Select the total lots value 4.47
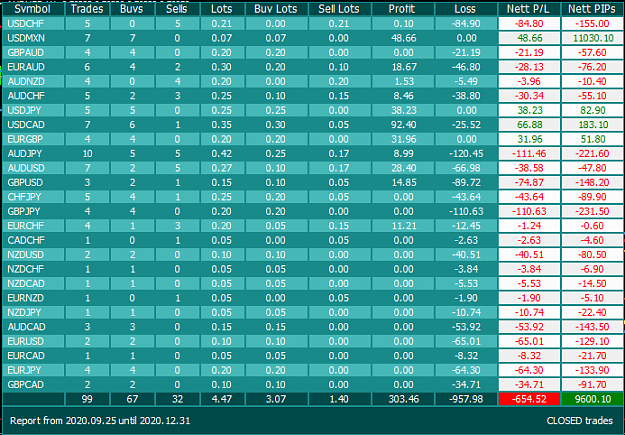Screen dimensions: 625x435 pyautogui.click(x=222, y=399)
